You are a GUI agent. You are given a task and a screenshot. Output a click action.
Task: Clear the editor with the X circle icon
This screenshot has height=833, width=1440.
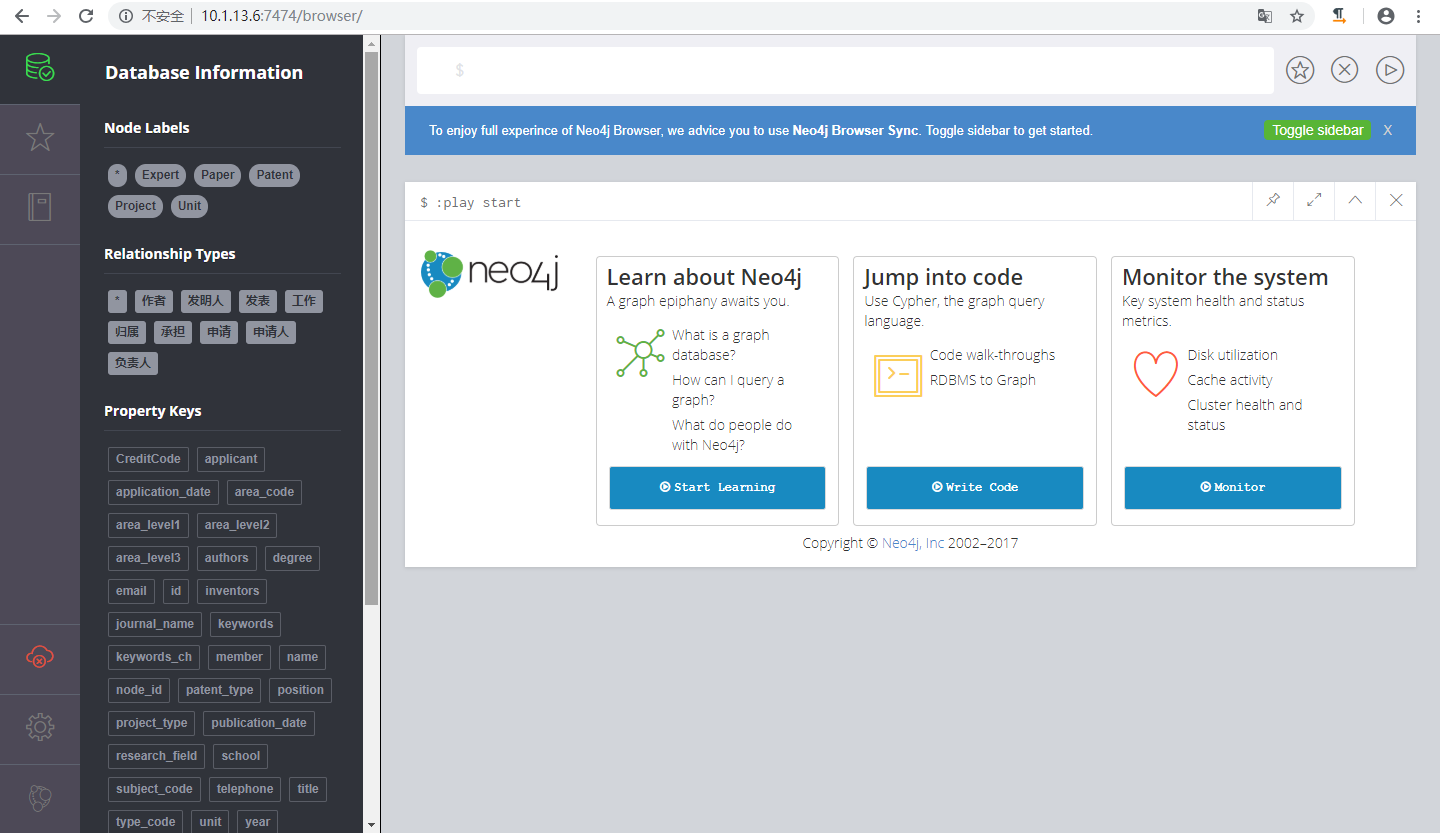[x=1345, y=70]
